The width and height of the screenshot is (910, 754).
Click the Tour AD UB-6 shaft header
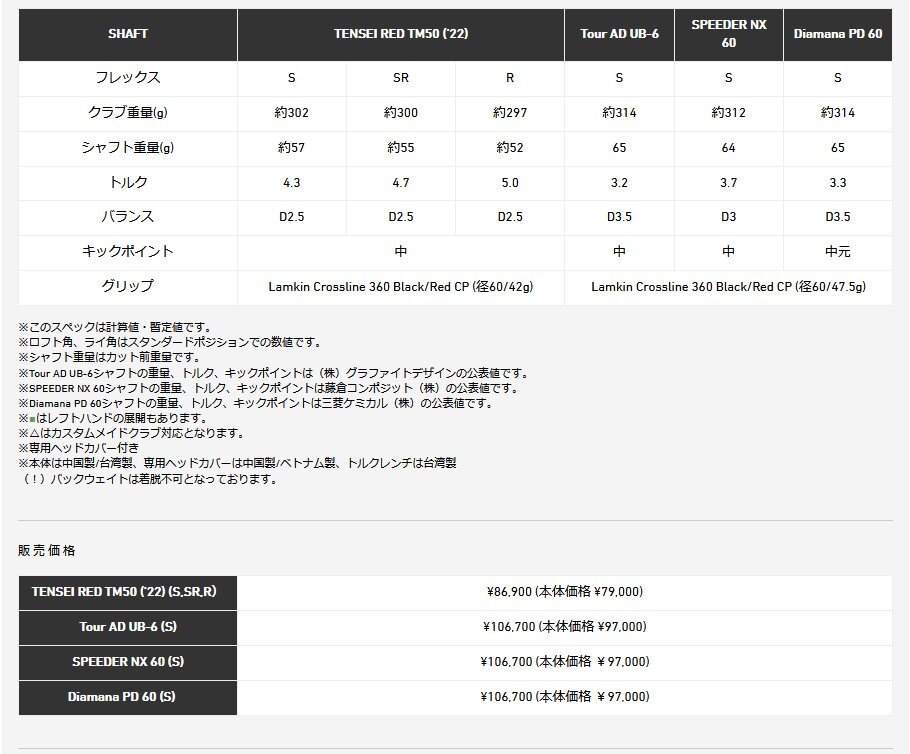621,35
